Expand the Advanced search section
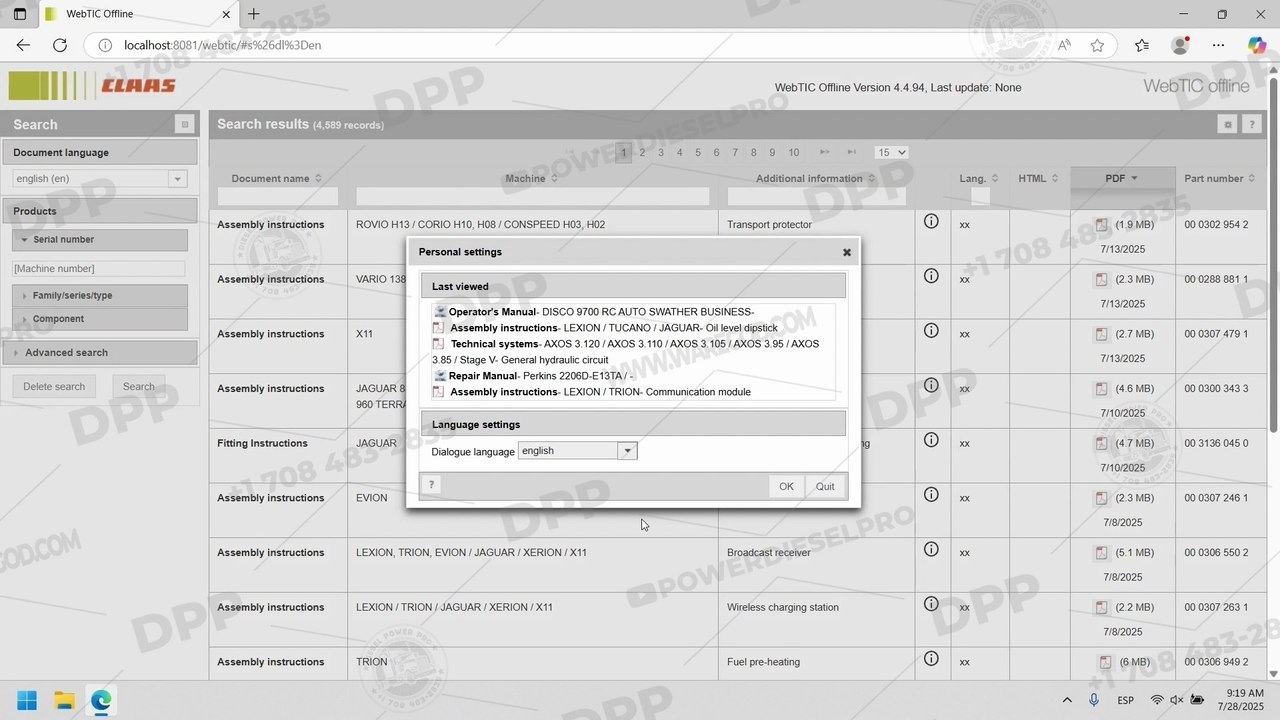This screenshot has width=1280, height=720. (x=100, y=352)
